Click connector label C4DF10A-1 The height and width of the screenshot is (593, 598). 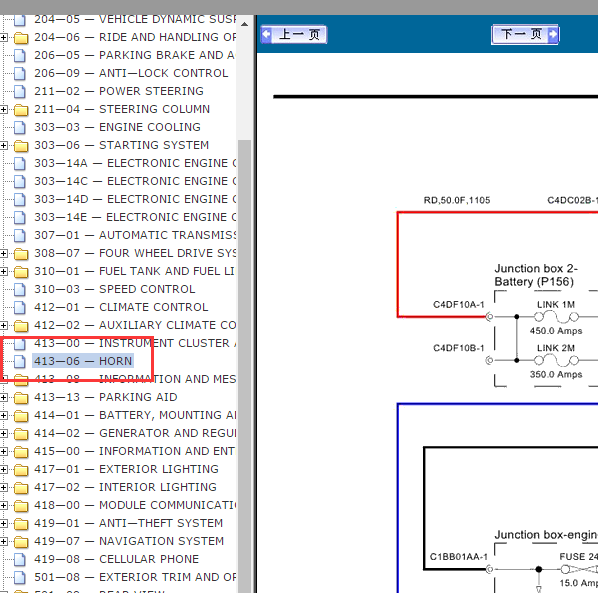(x=459, y=305)
